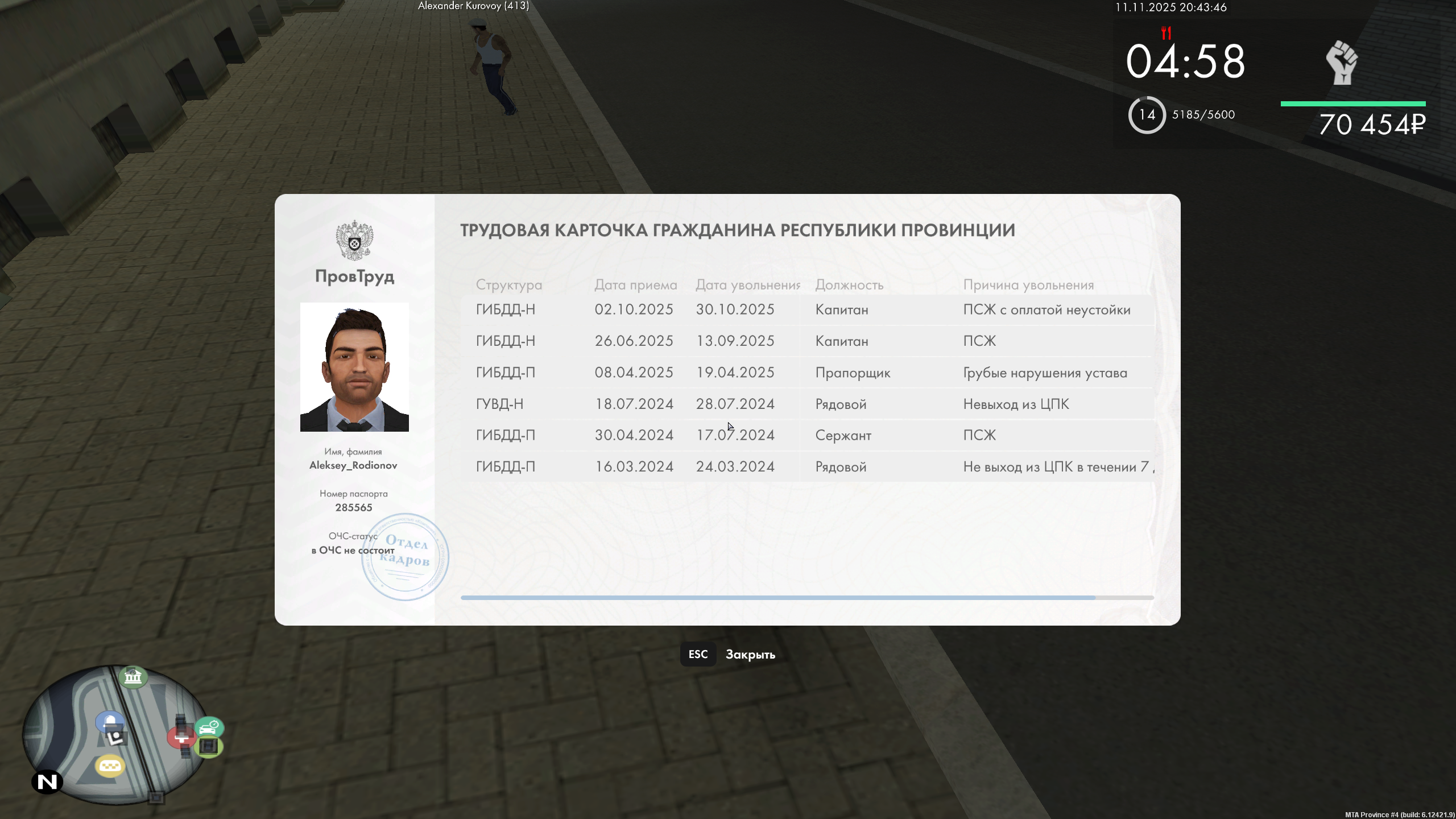Click the Причина увольнения column header
The image size is (1456, 819).
tap(1028, 285)
